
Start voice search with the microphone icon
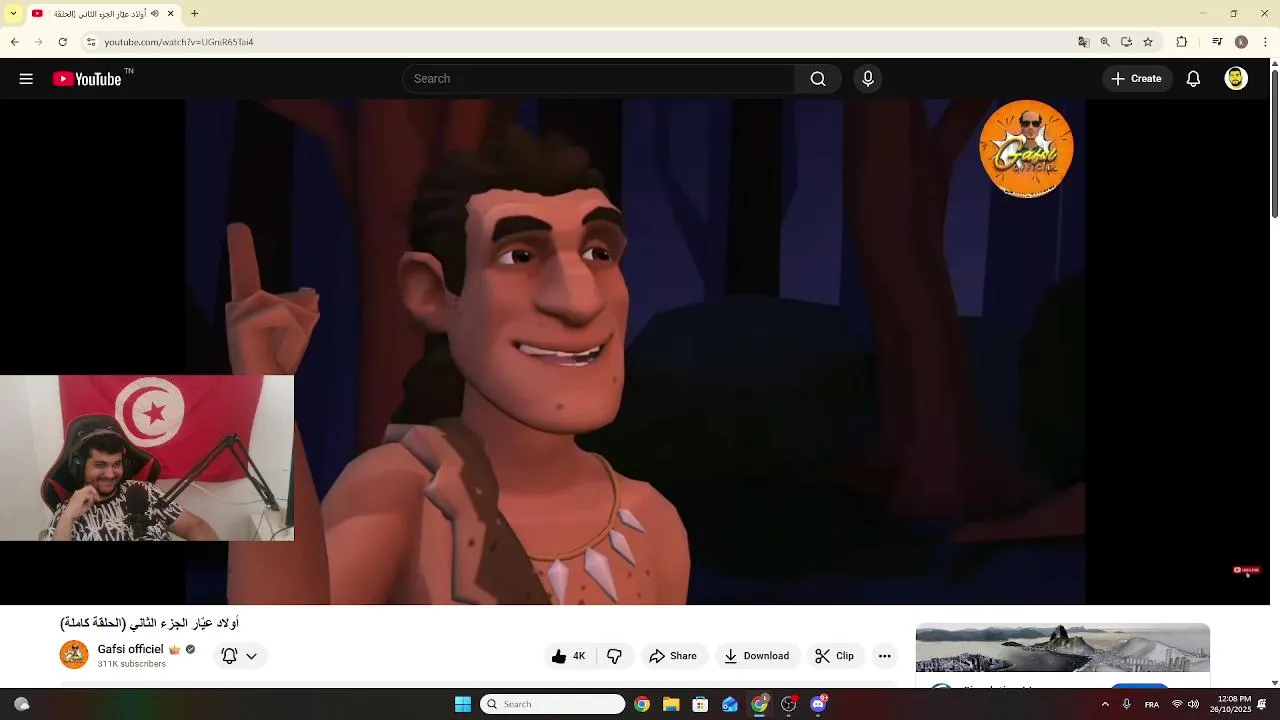pyautogui.click(x=868, y=79)
